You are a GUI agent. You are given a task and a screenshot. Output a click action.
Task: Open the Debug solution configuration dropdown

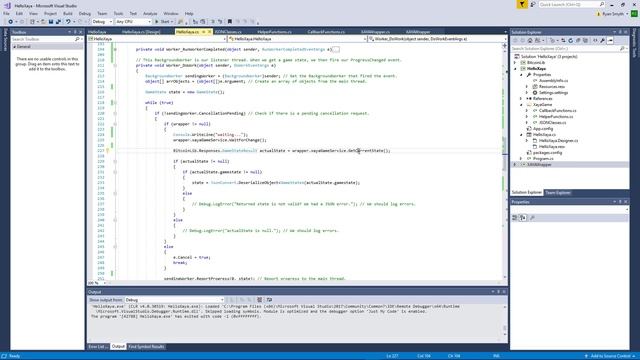pos(102,22)
